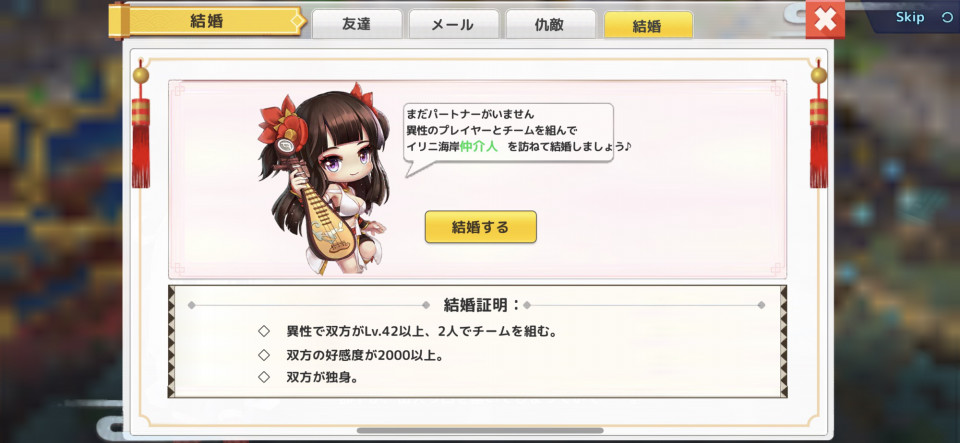Screen dimensions: 960x443
Task: Click the 結婚 title banner
Action: (x=207, y=21)
